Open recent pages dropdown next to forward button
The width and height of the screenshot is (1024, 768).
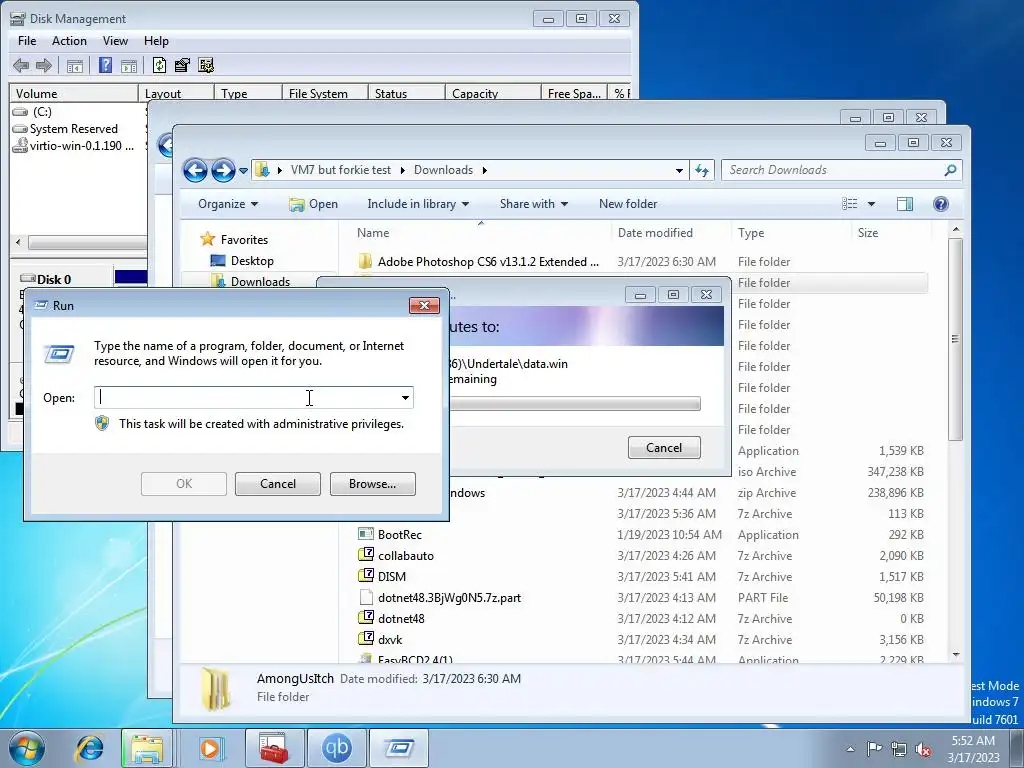(244, 170)
